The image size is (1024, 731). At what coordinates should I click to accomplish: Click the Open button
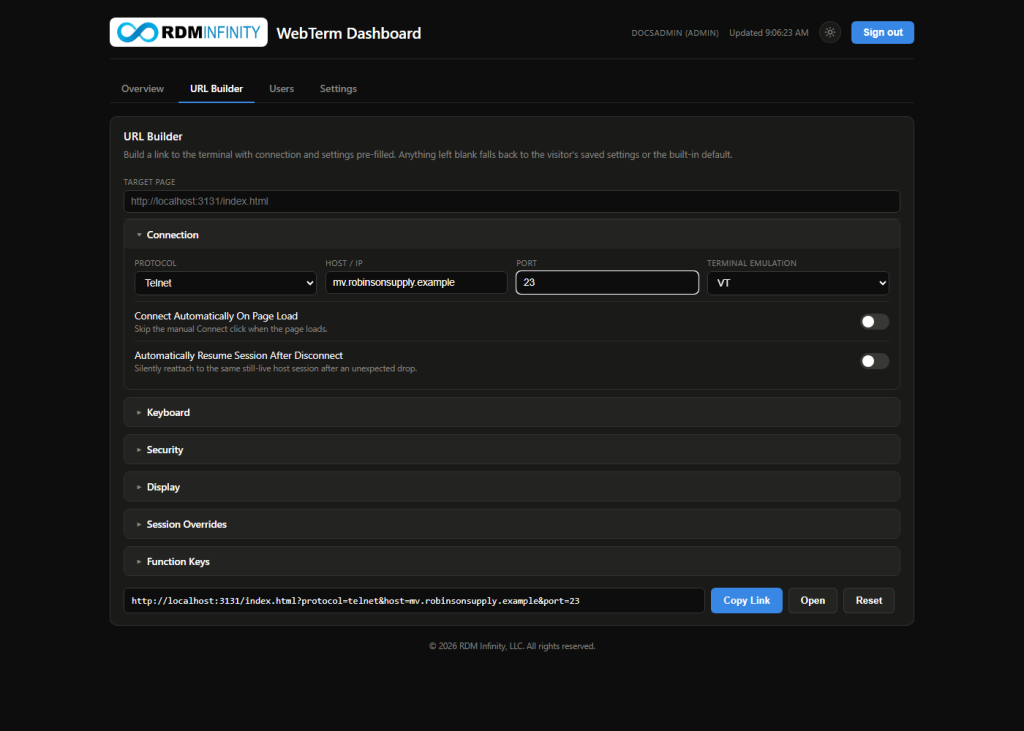(812, 600)
